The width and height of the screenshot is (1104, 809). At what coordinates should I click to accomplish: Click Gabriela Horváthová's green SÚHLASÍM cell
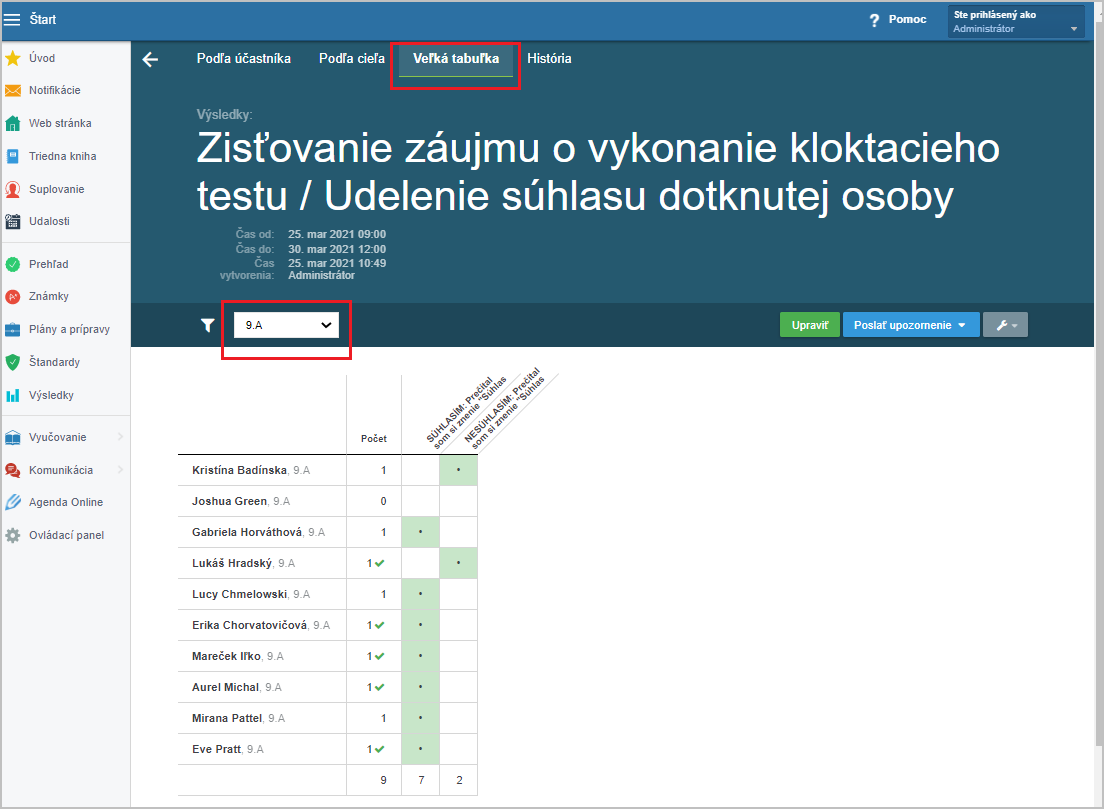[420, 532]
